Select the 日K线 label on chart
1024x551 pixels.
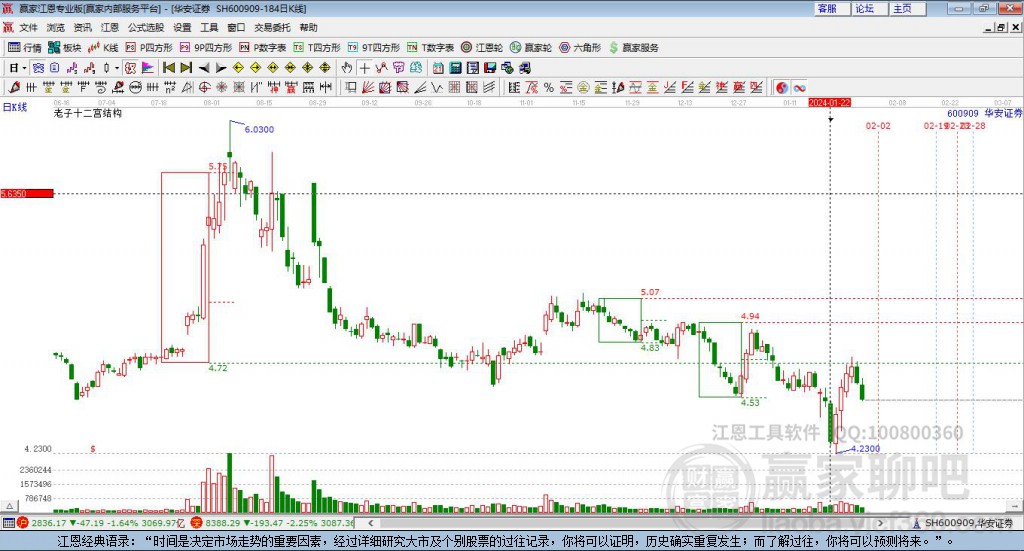tap(15, 107)
